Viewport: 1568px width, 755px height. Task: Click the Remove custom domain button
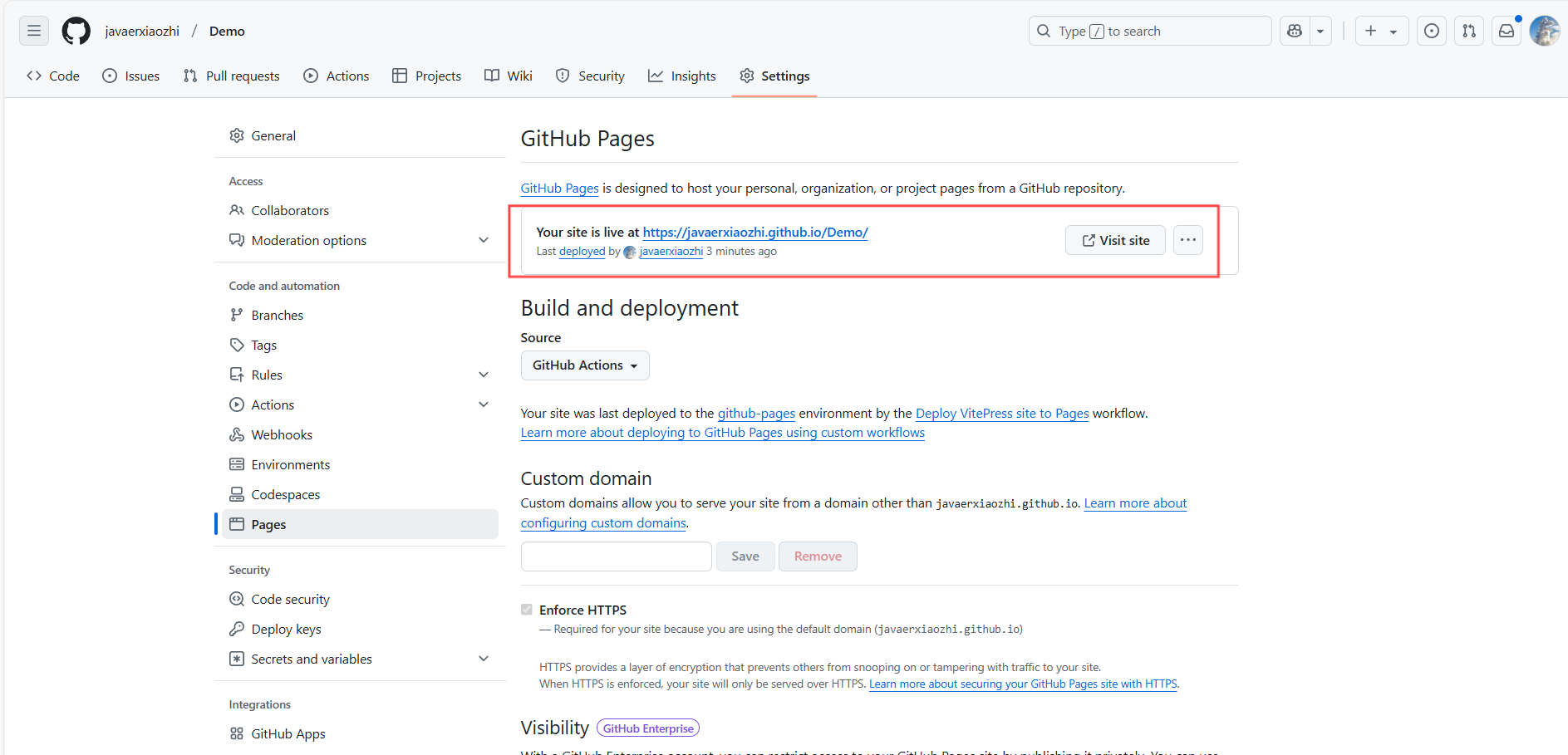pos(818,556)
